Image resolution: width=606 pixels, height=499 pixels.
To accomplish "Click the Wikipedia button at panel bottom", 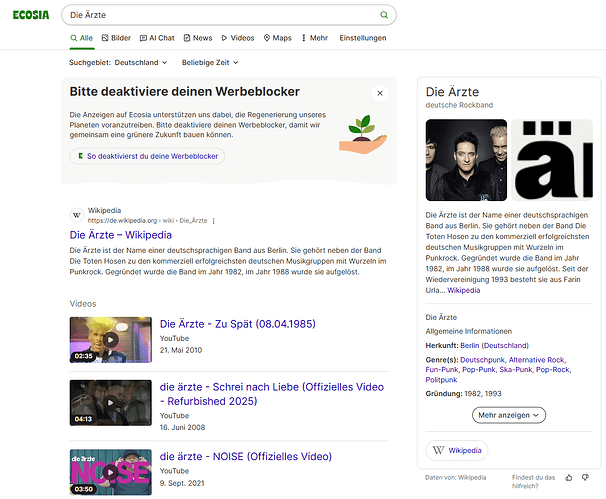I will point(457,450).
